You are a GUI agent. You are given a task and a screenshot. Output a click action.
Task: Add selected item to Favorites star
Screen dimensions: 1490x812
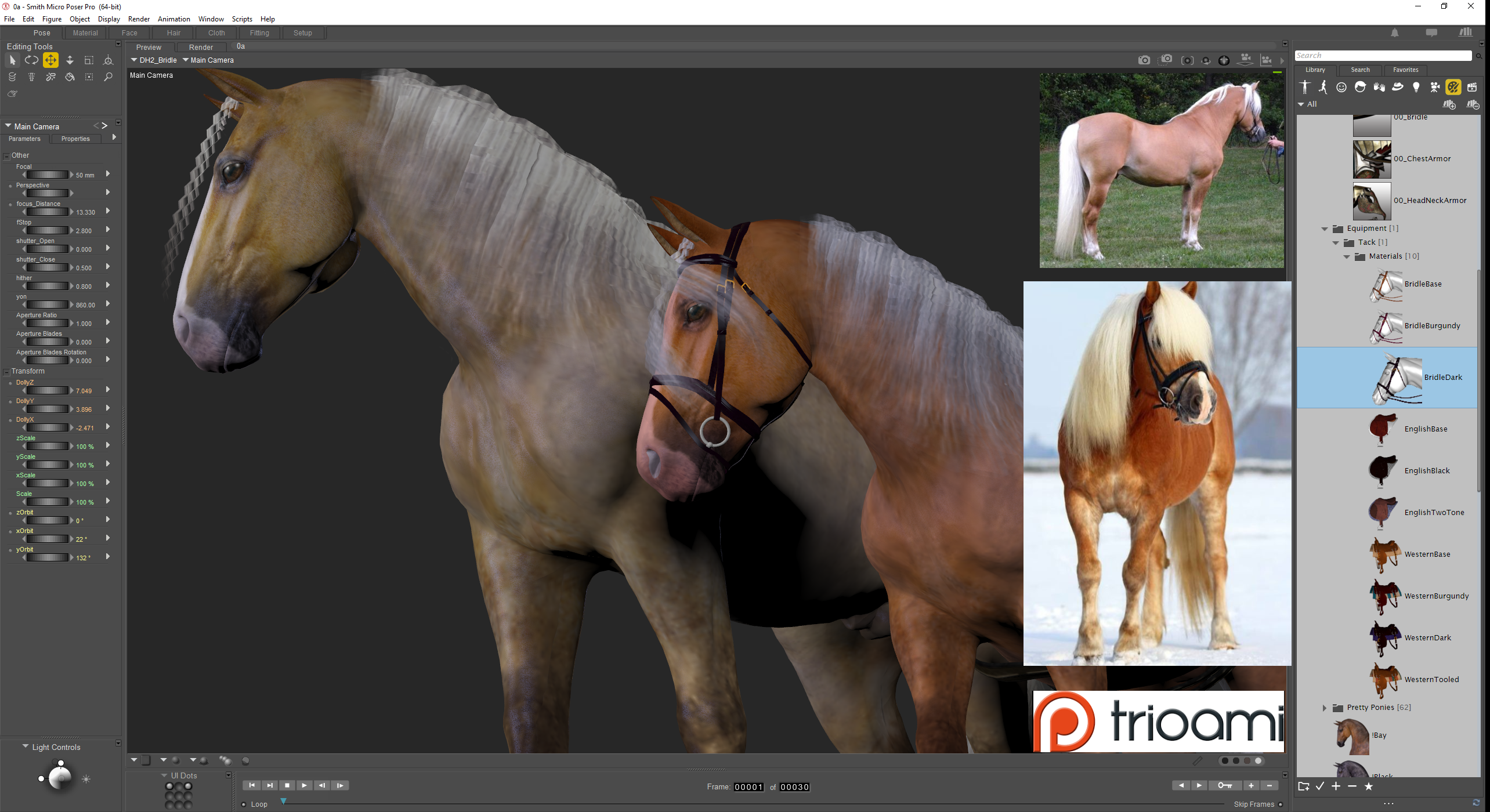point(1369,786)
